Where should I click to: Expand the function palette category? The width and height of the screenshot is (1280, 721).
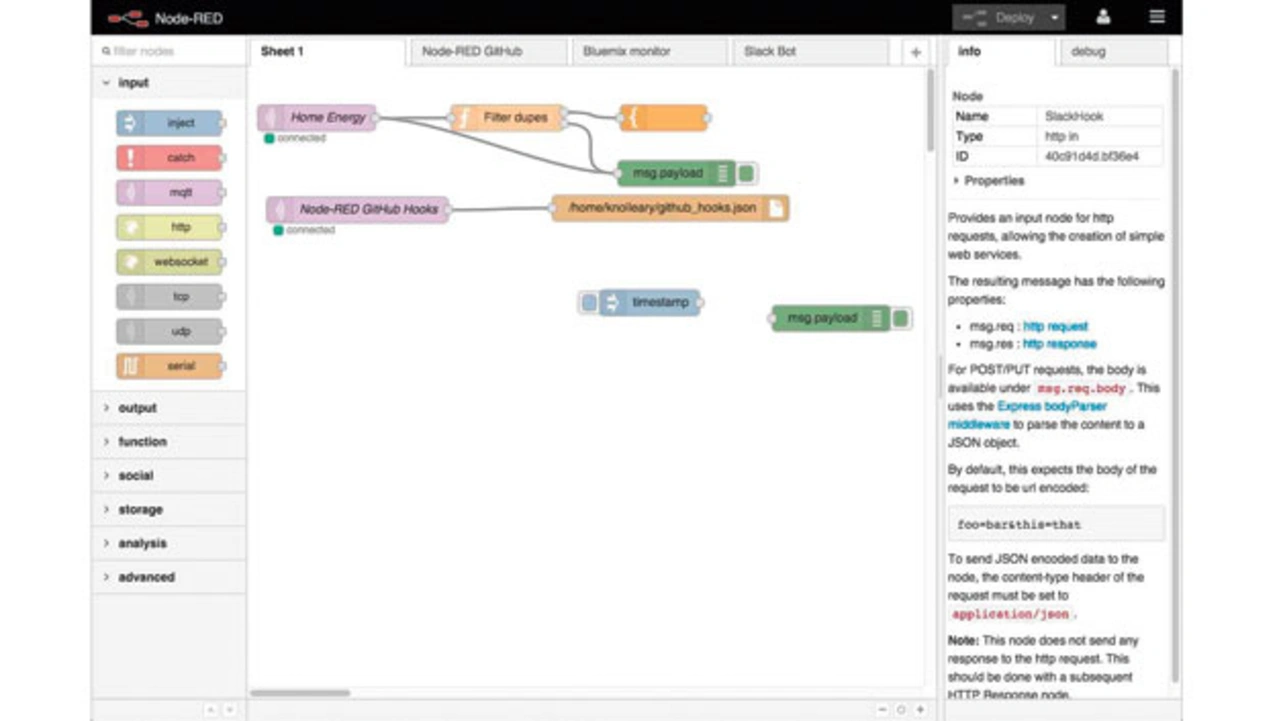[168, 442]
